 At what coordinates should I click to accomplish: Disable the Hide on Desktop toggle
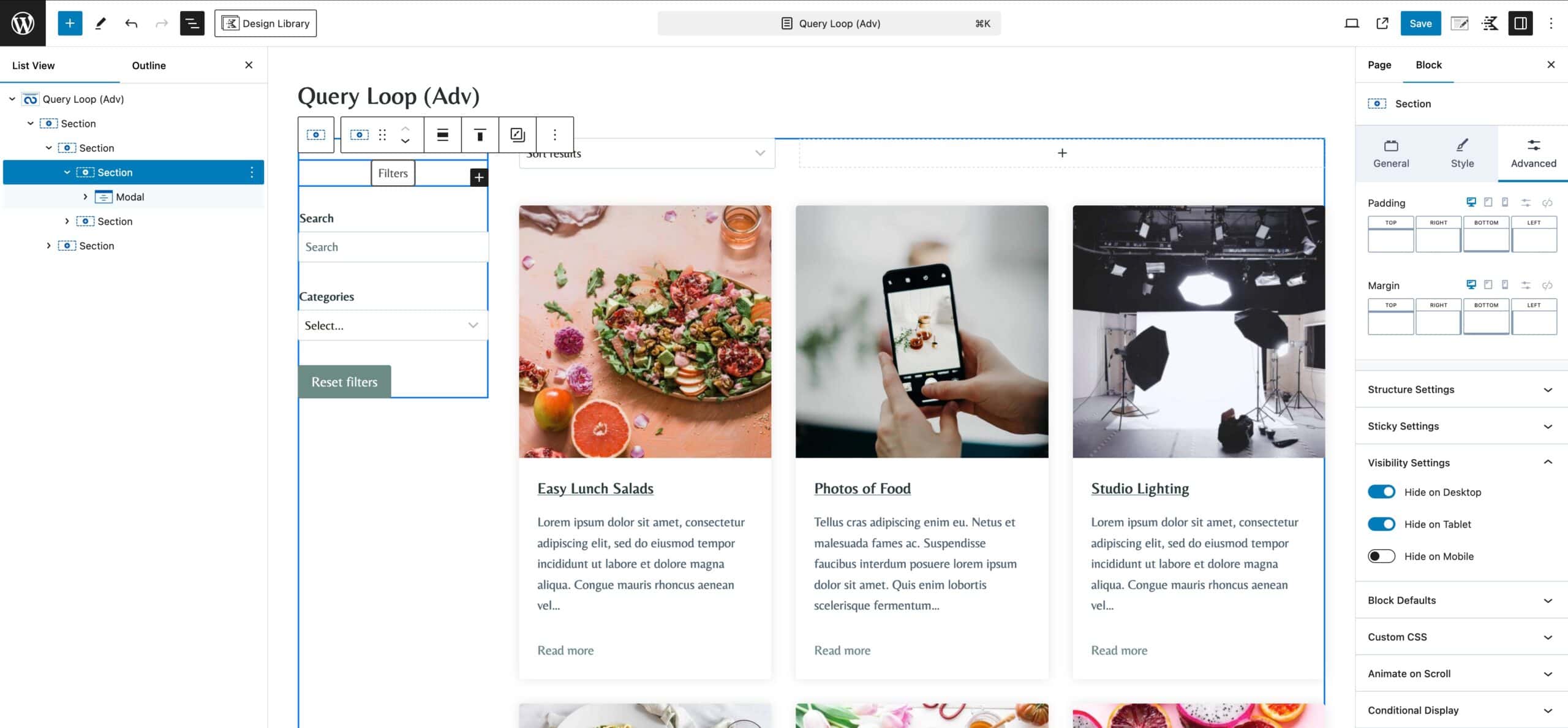[1382, 491]
